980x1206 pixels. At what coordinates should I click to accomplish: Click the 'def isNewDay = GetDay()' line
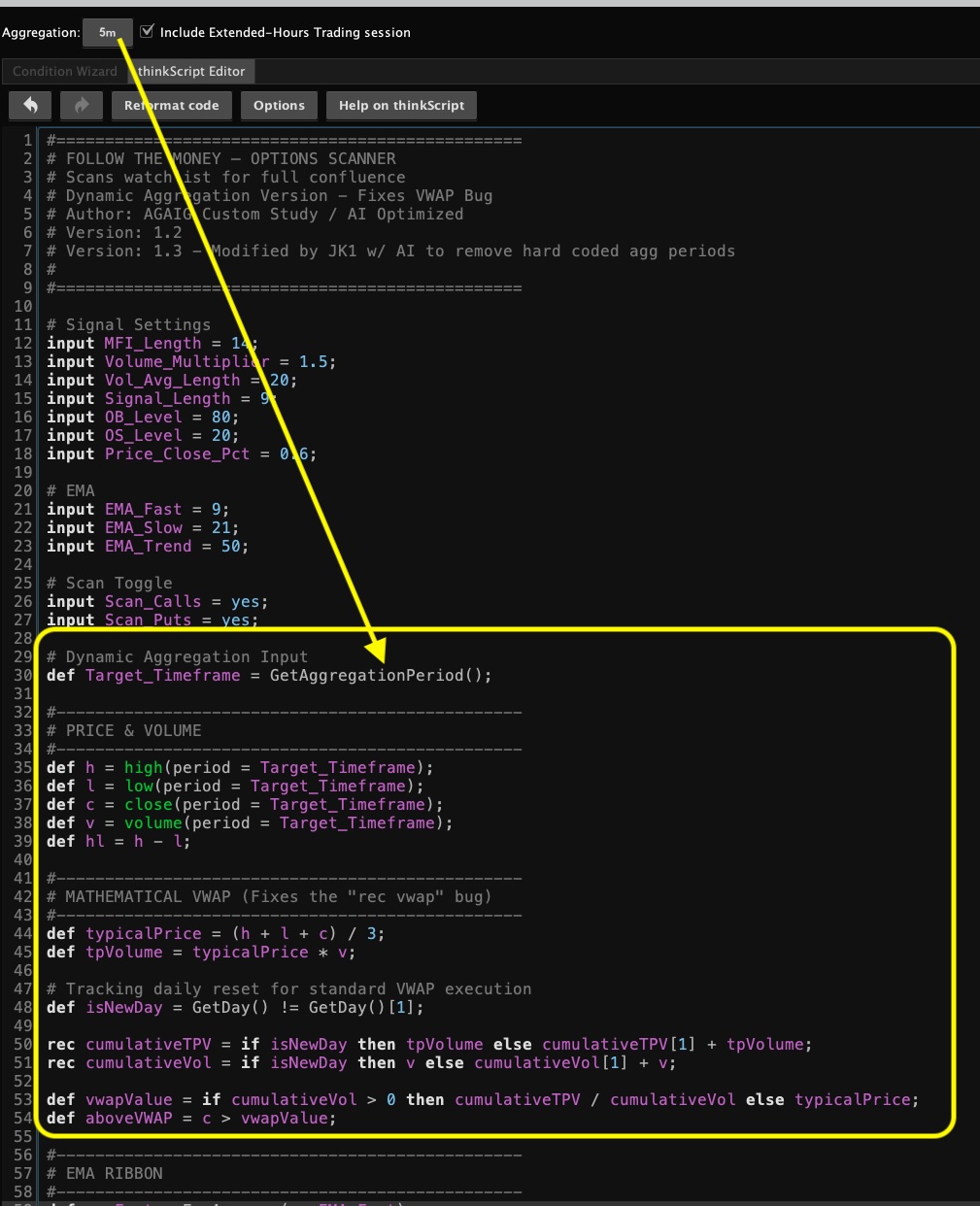click(235, 1008)
